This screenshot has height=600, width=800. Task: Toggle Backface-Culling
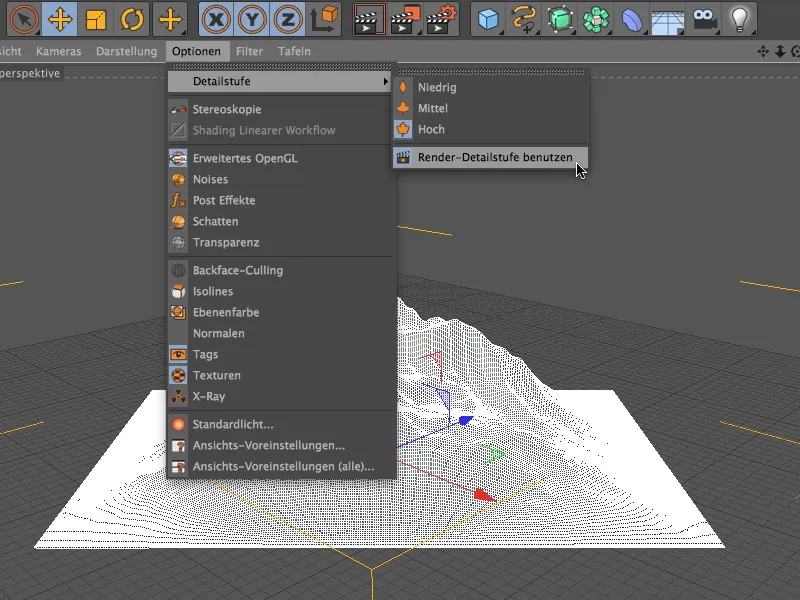[x=280, y=270]
